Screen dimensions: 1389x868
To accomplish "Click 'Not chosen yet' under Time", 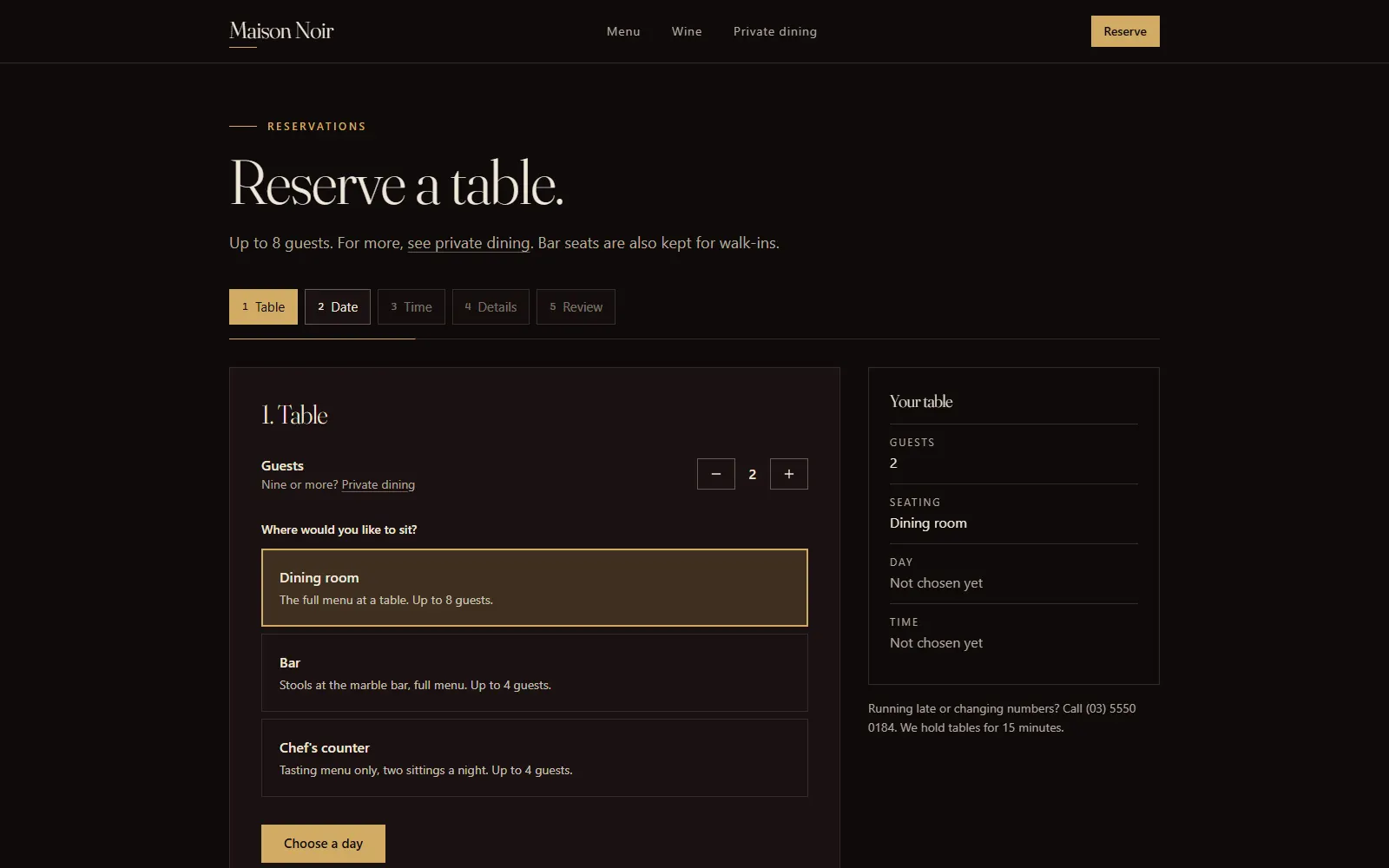I will pos(936,642).
